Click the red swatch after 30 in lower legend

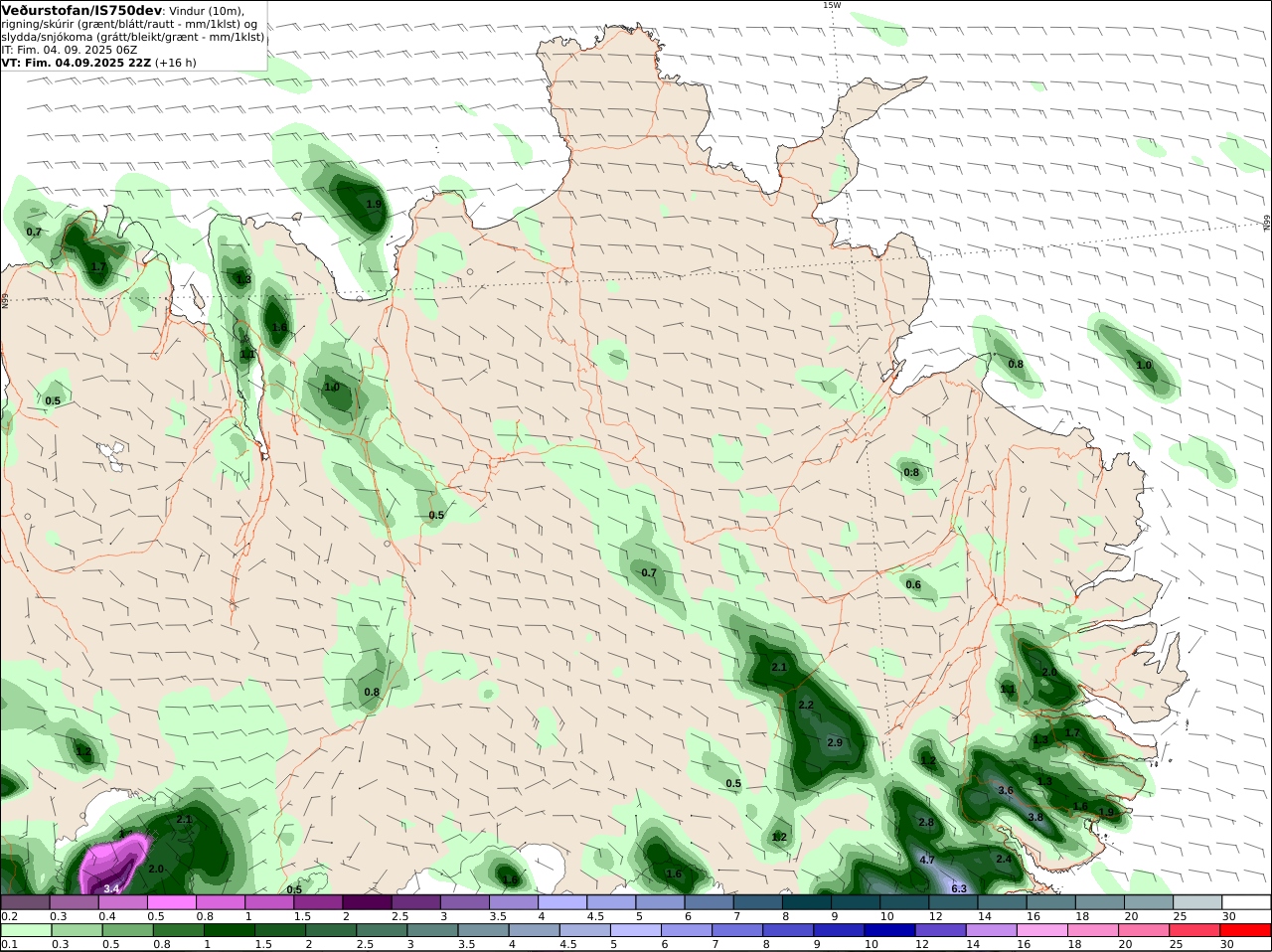(1247, 930)
